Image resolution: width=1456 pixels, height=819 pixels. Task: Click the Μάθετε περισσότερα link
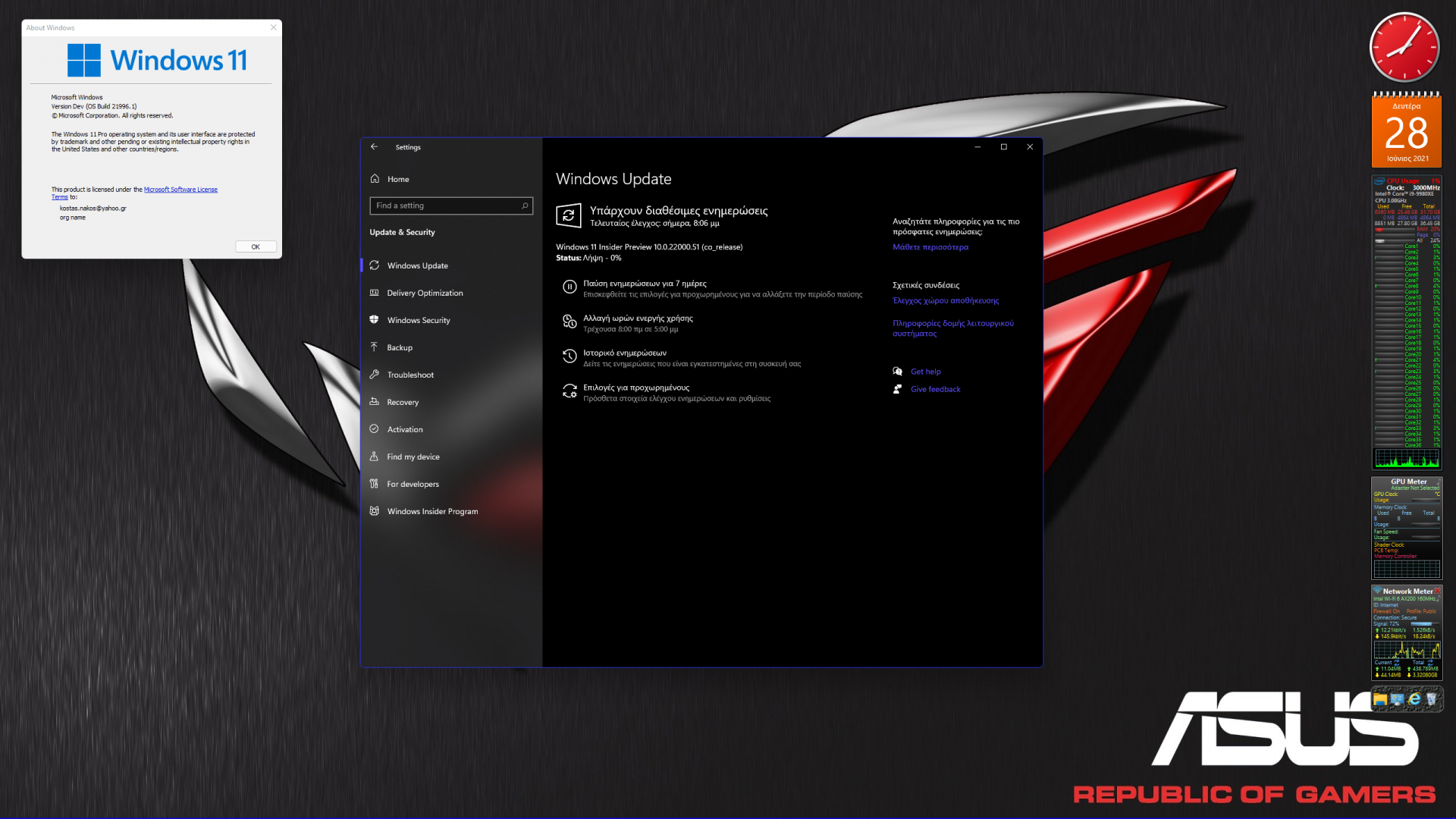point(930,247)
